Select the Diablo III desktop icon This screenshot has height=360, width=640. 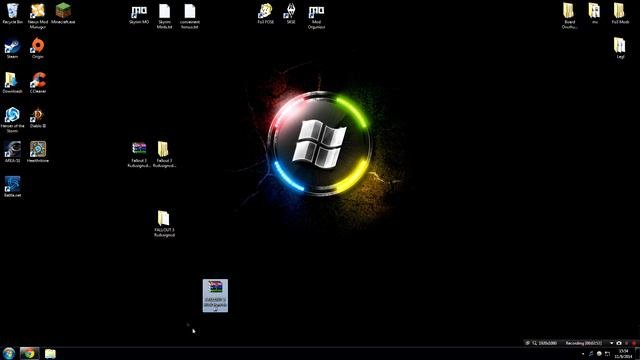pyautogui.click(x=38, y=118)
